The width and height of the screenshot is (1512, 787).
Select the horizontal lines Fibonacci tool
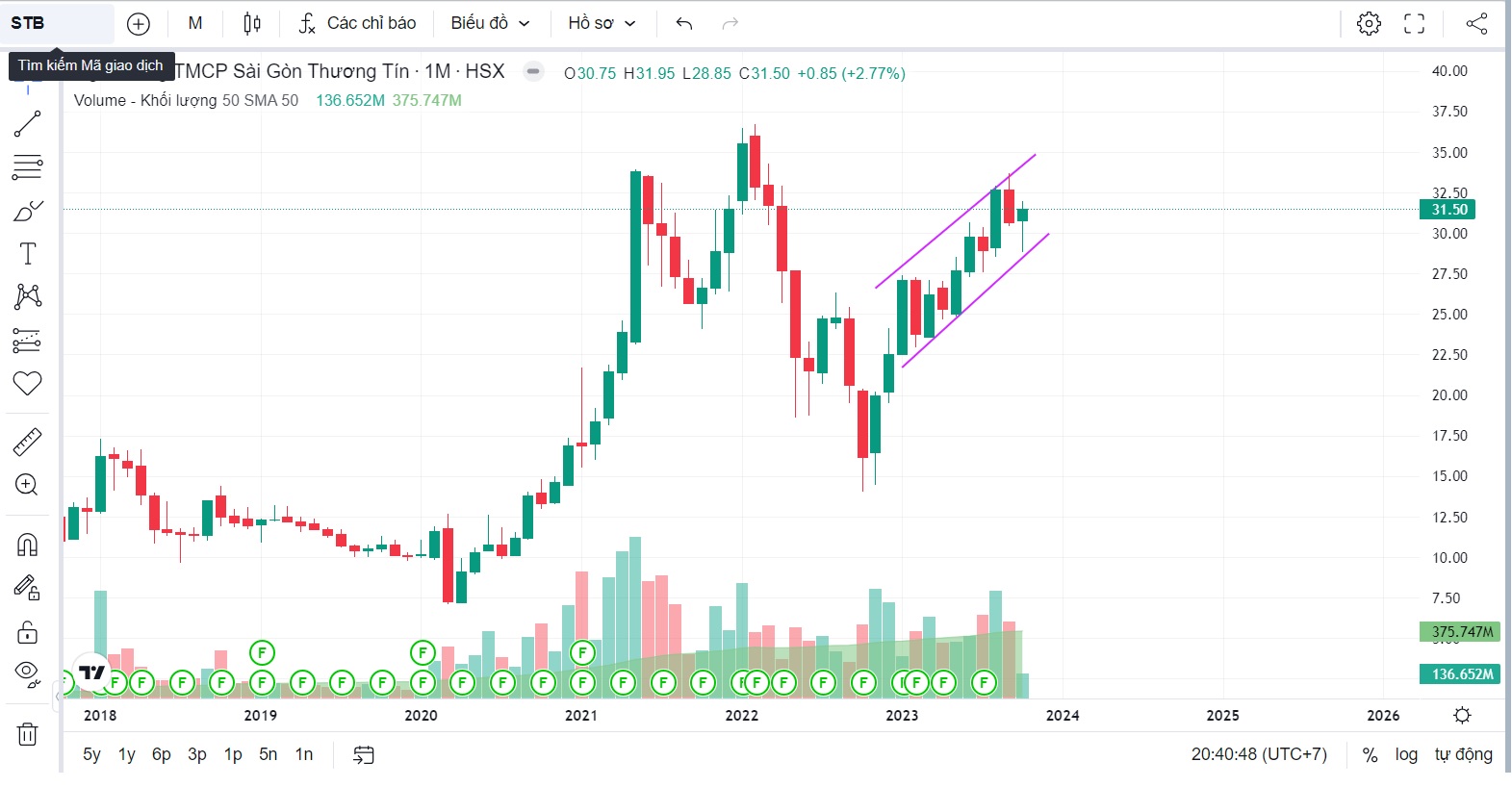27,167
